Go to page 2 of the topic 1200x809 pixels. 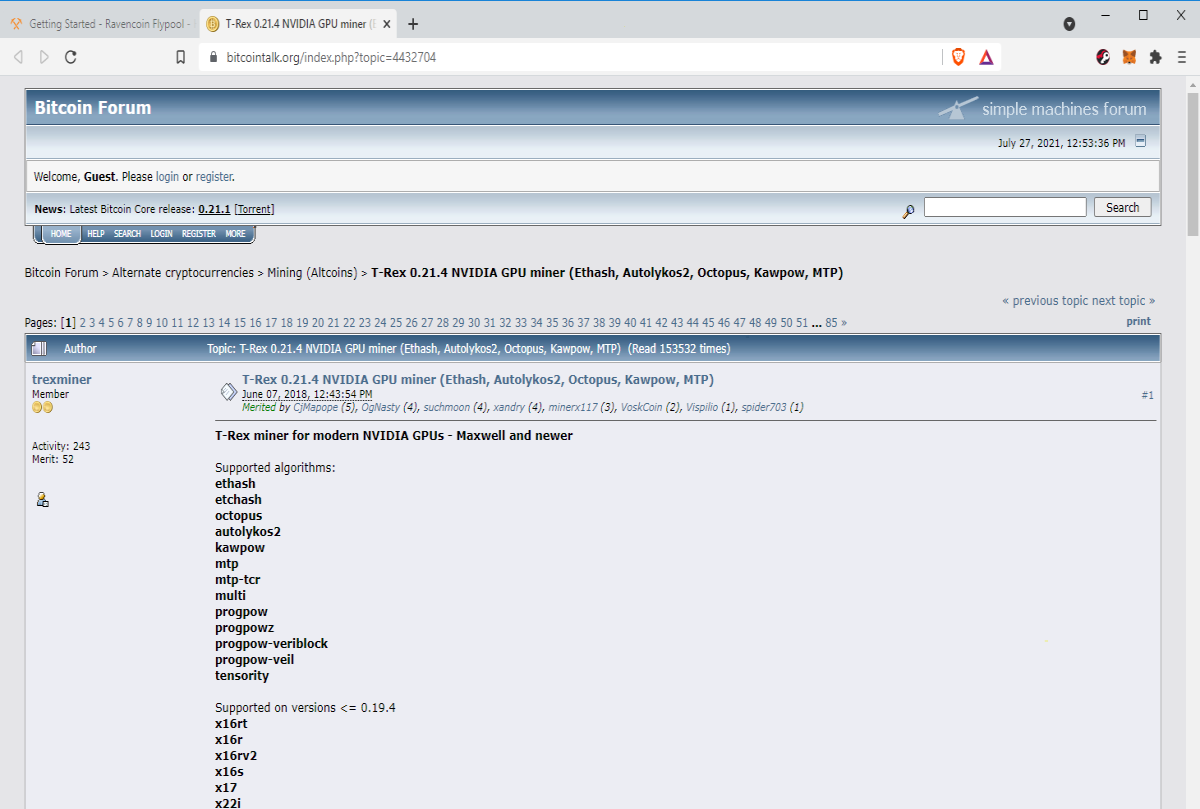[83, 323]
